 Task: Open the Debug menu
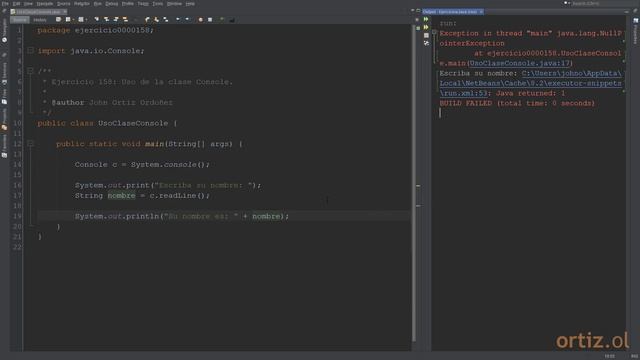(111, 4)
